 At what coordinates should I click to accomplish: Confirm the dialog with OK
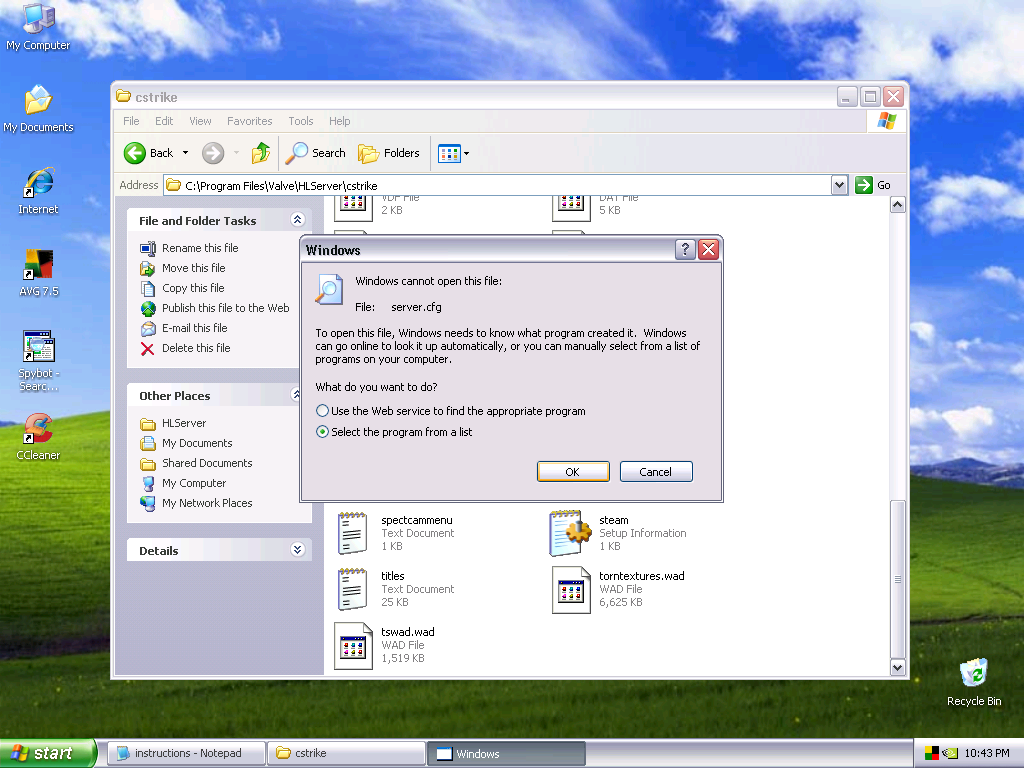[x=573, y=472]
